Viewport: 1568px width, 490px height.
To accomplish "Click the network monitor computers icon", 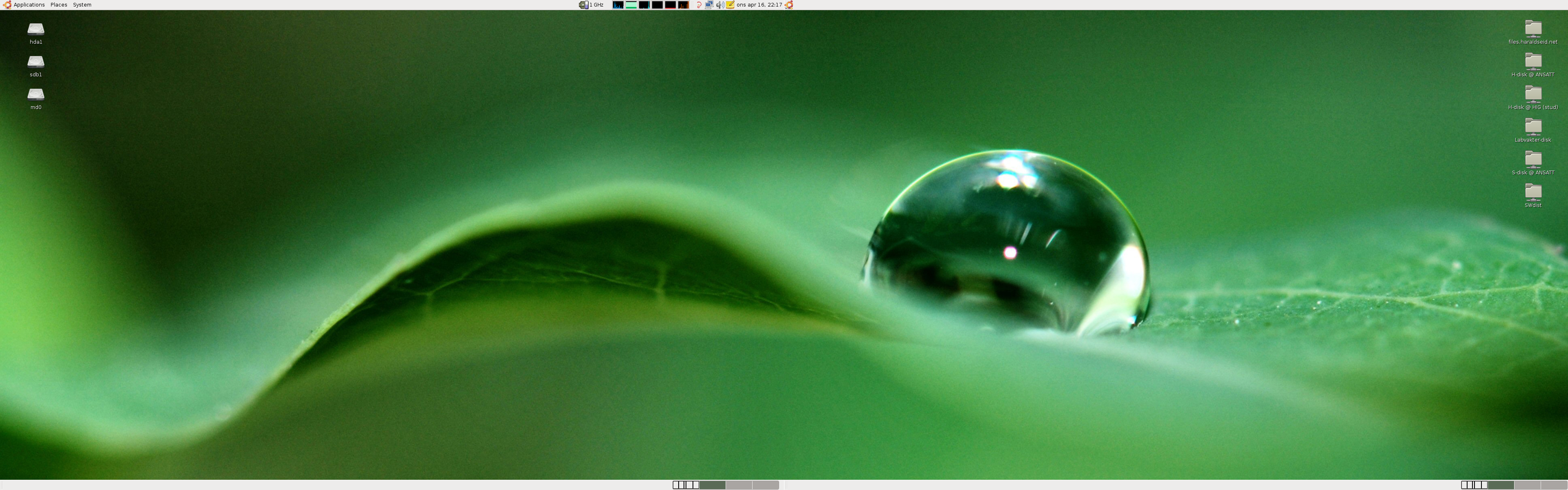I will [709, 5].
